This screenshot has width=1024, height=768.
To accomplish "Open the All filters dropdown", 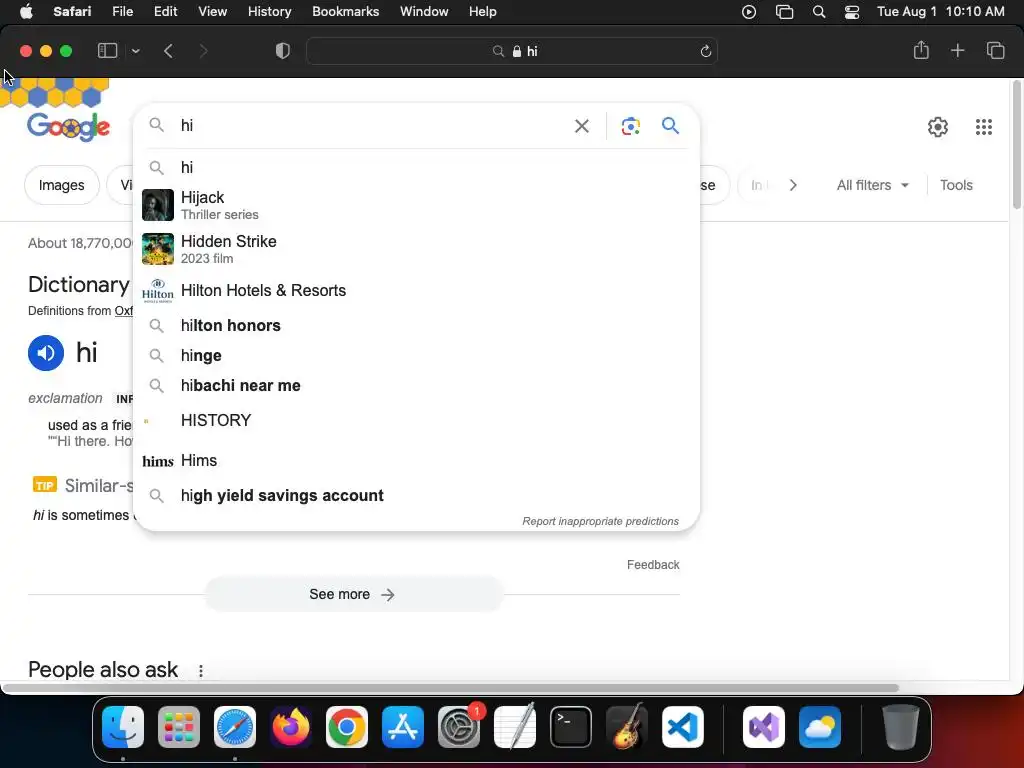I will (x=872, y=185).
